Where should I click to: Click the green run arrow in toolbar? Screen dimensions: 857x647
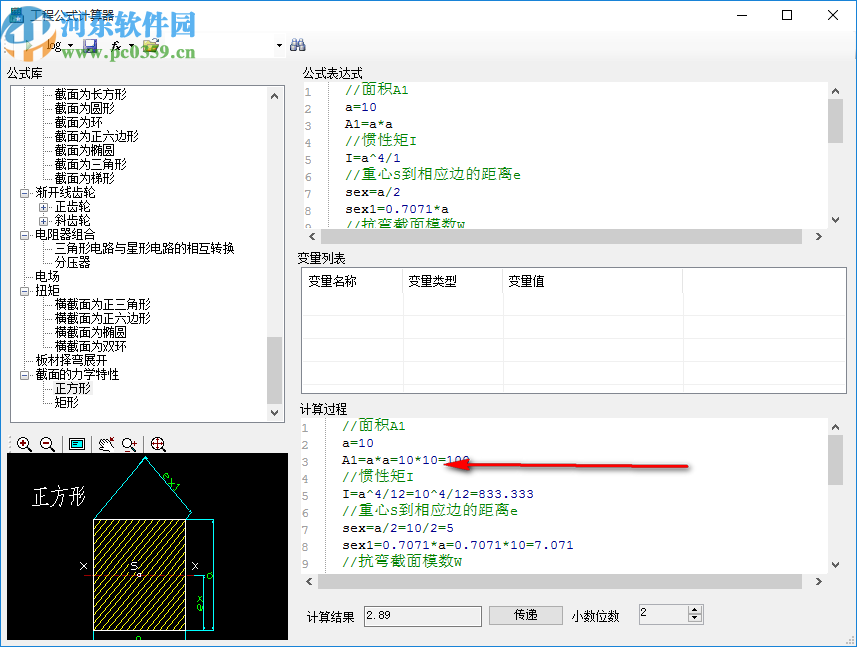pyautogui.click(x=28, y=46)
